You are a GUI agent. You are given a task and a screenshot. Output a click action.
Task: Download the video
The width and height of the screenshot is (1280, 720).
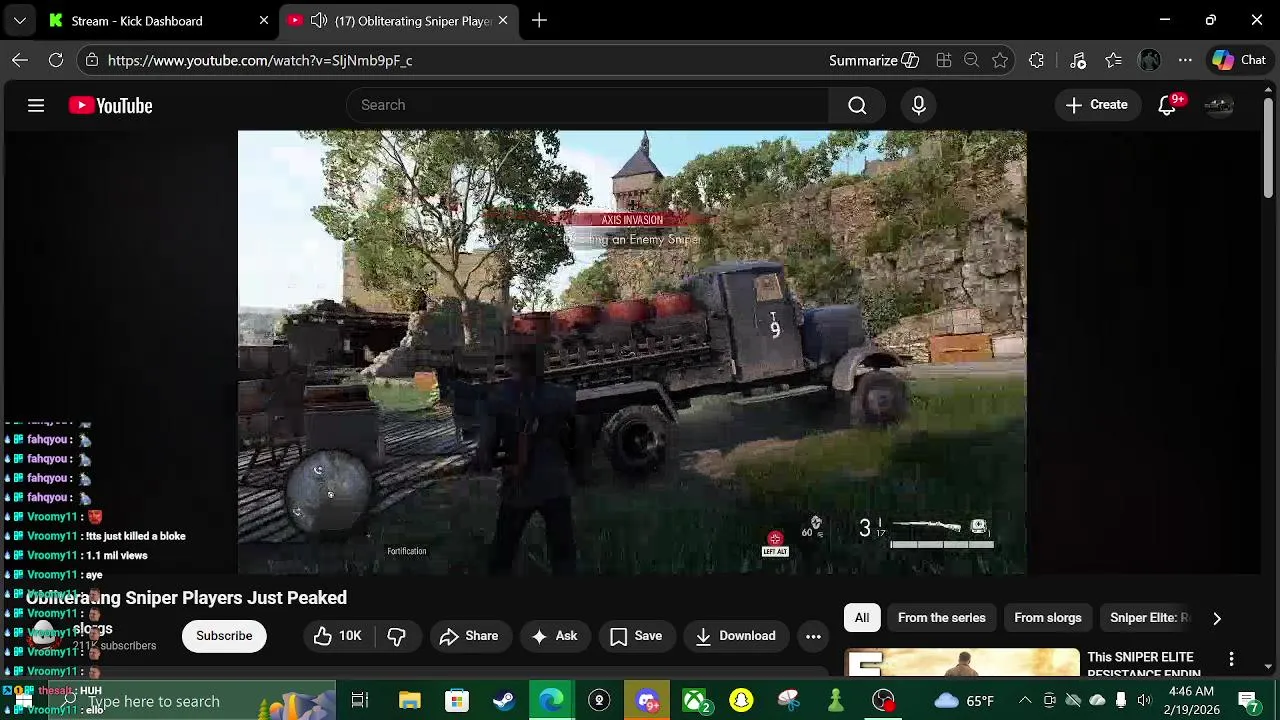click(735, 636)
